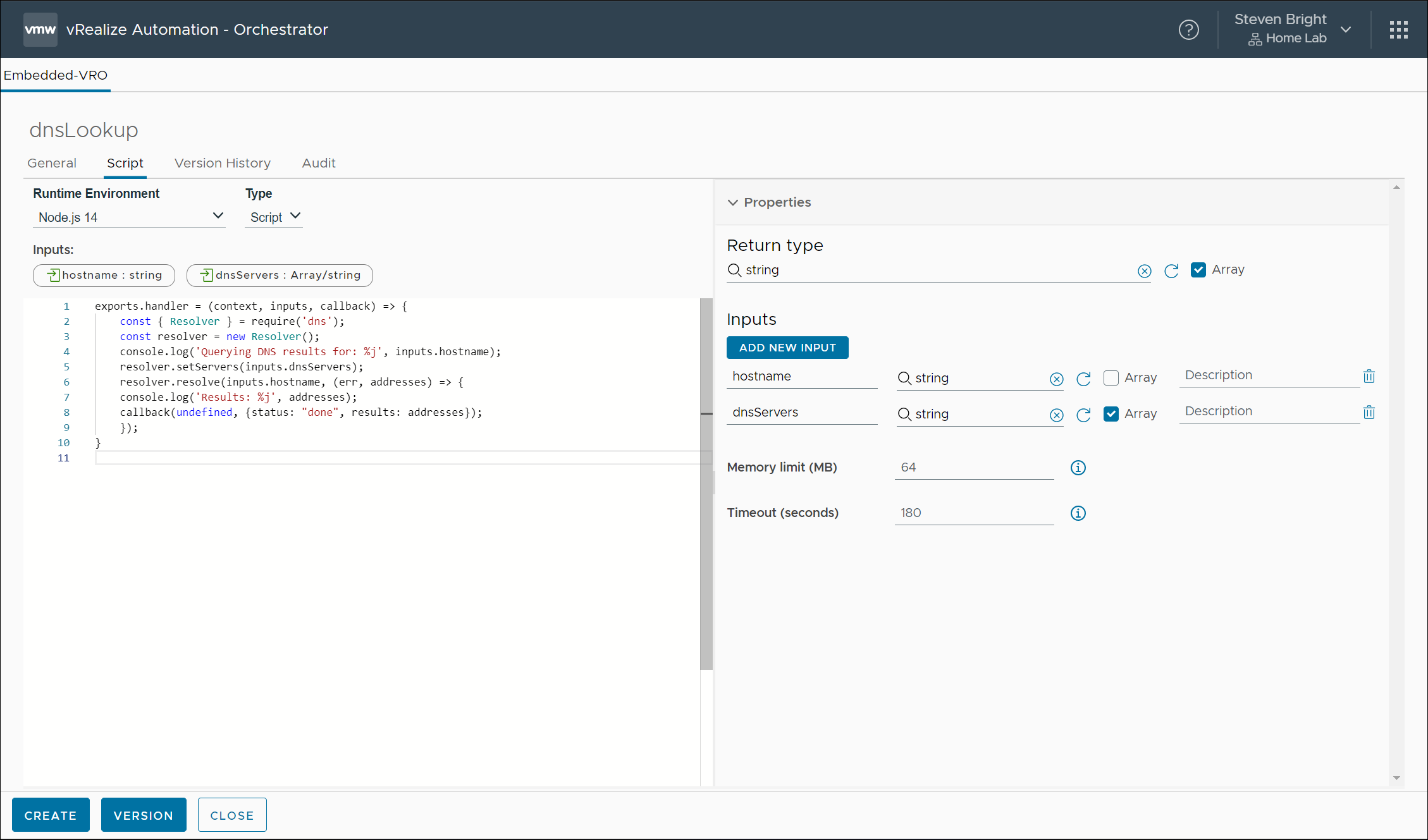Open the Type Script dropdown
Screen dimensions: 1428x840
coord(274,217)
